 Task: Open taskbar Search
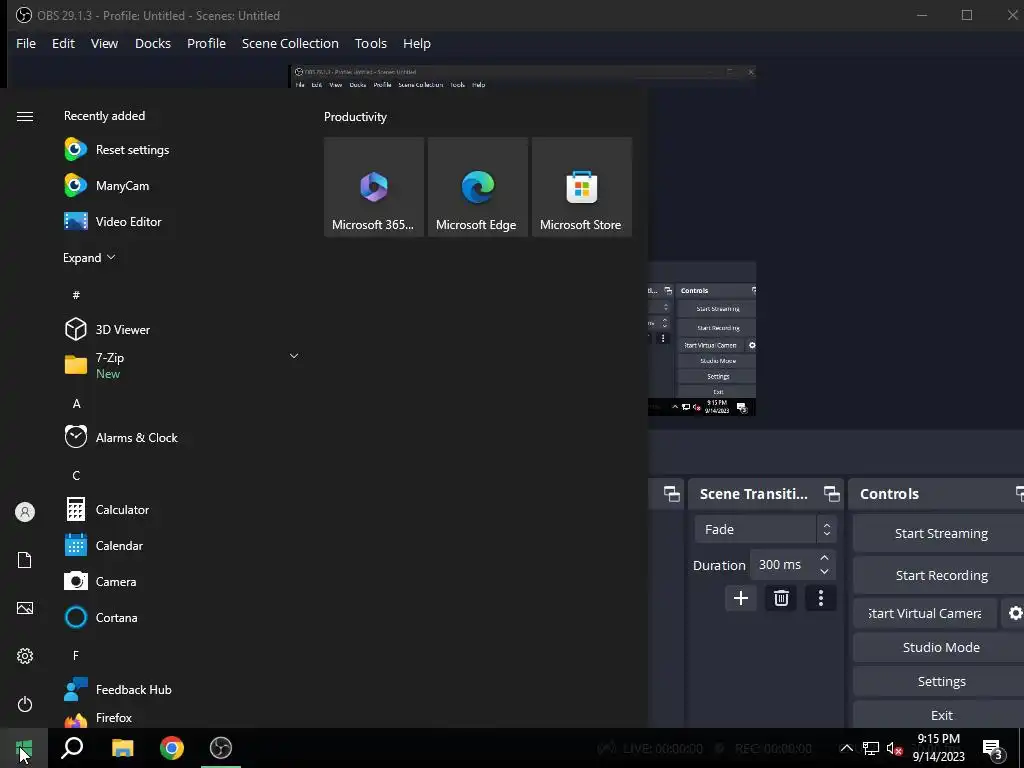pos(72,748)
